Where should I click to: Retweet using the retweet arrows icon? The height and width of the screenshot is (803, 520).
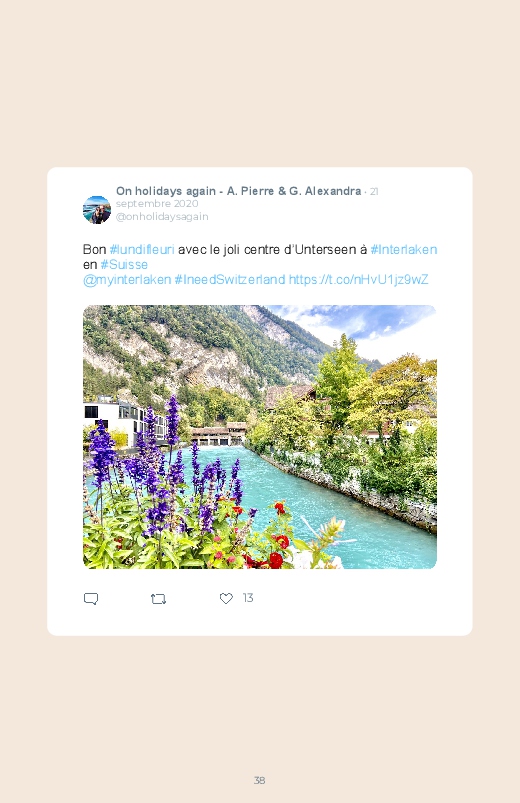[158, 598]
